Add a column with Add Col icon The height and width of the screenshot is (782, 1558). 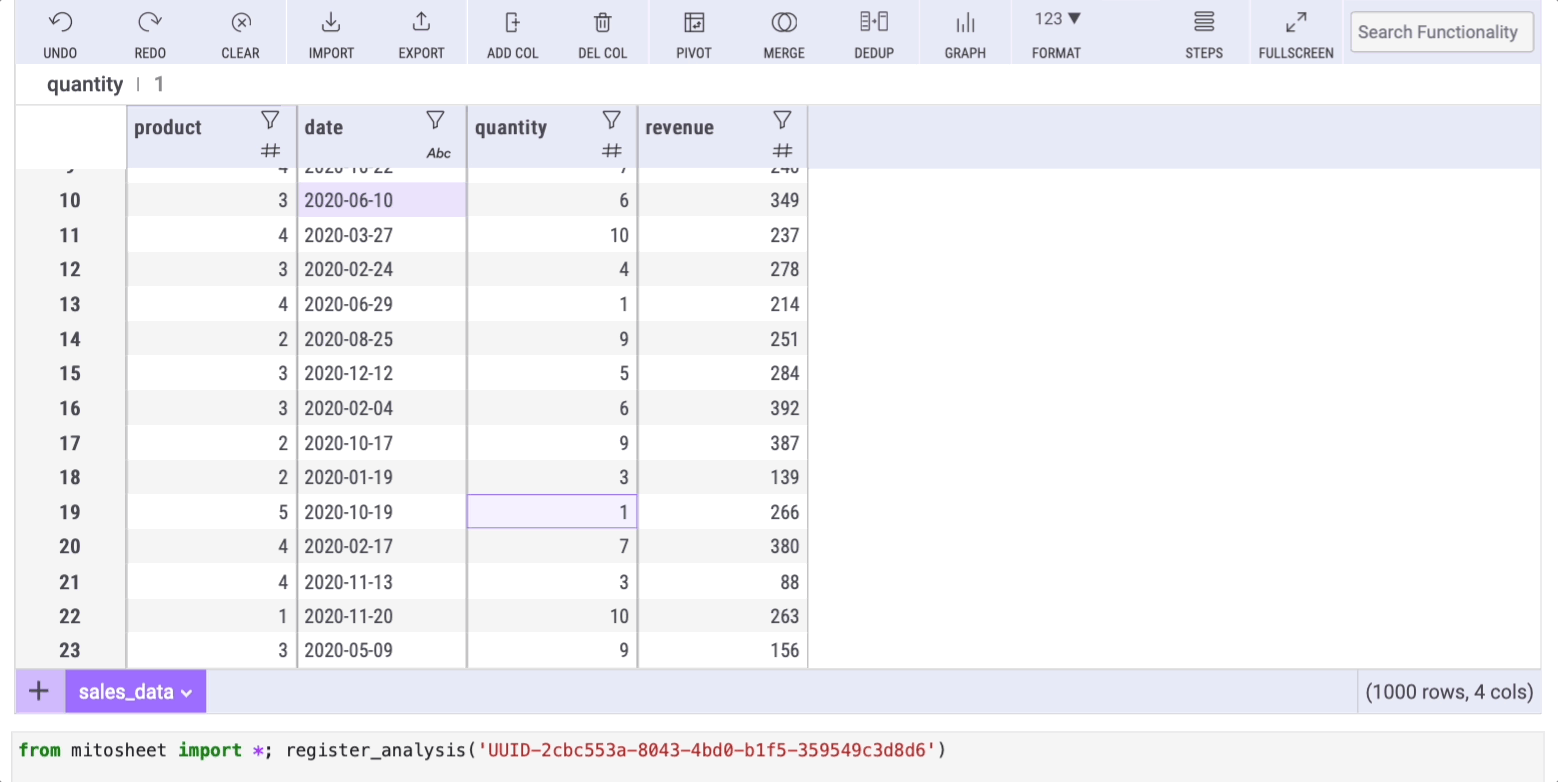(513, 22)
